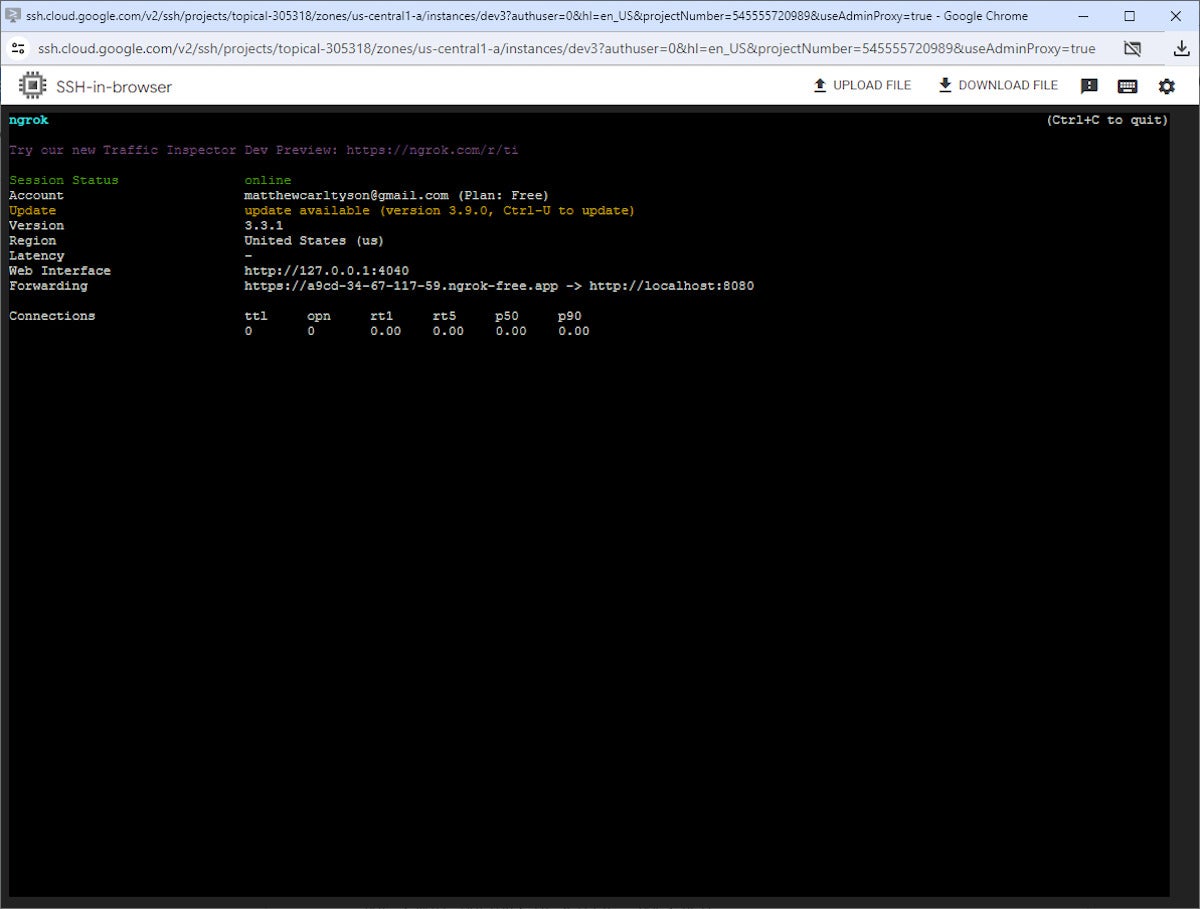Open the keyboard shortcuts icon
1200x909 pixels.
click(1127, 86)
